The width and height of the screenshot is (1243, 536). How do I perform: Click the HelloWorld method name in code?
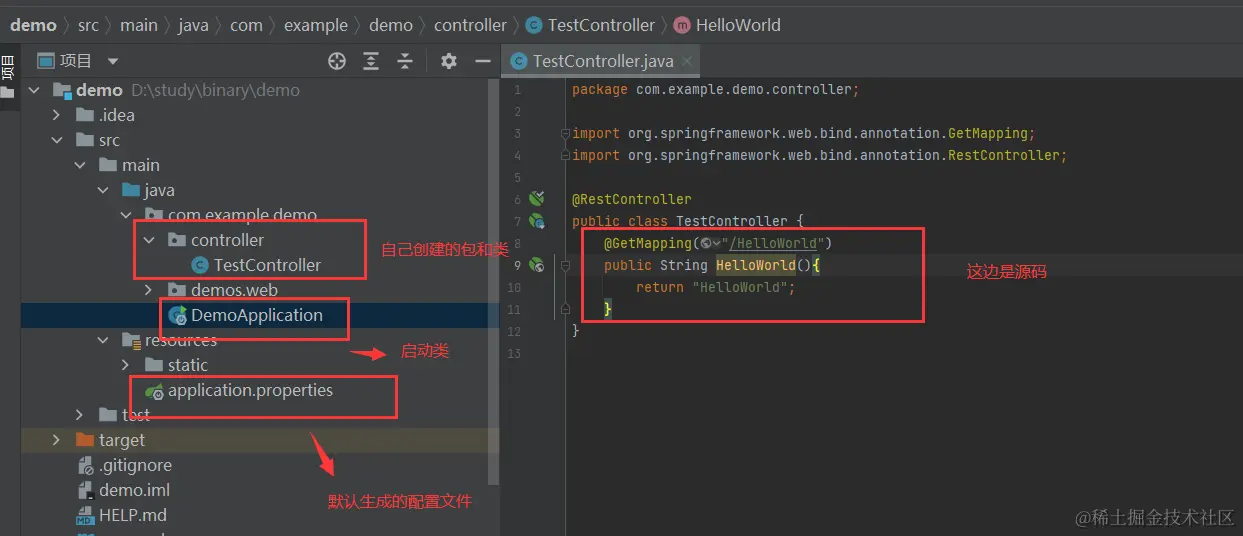coord(756,265)
